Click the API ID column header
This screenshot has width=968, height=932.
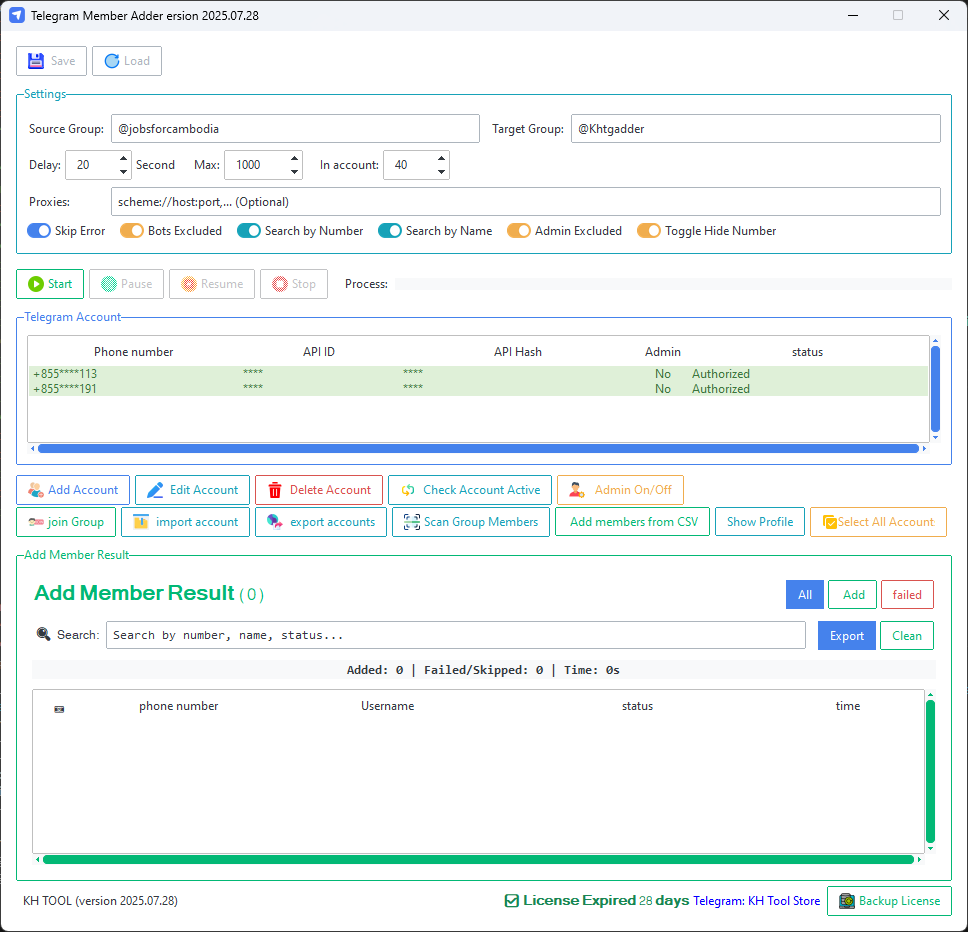point(319,352)
